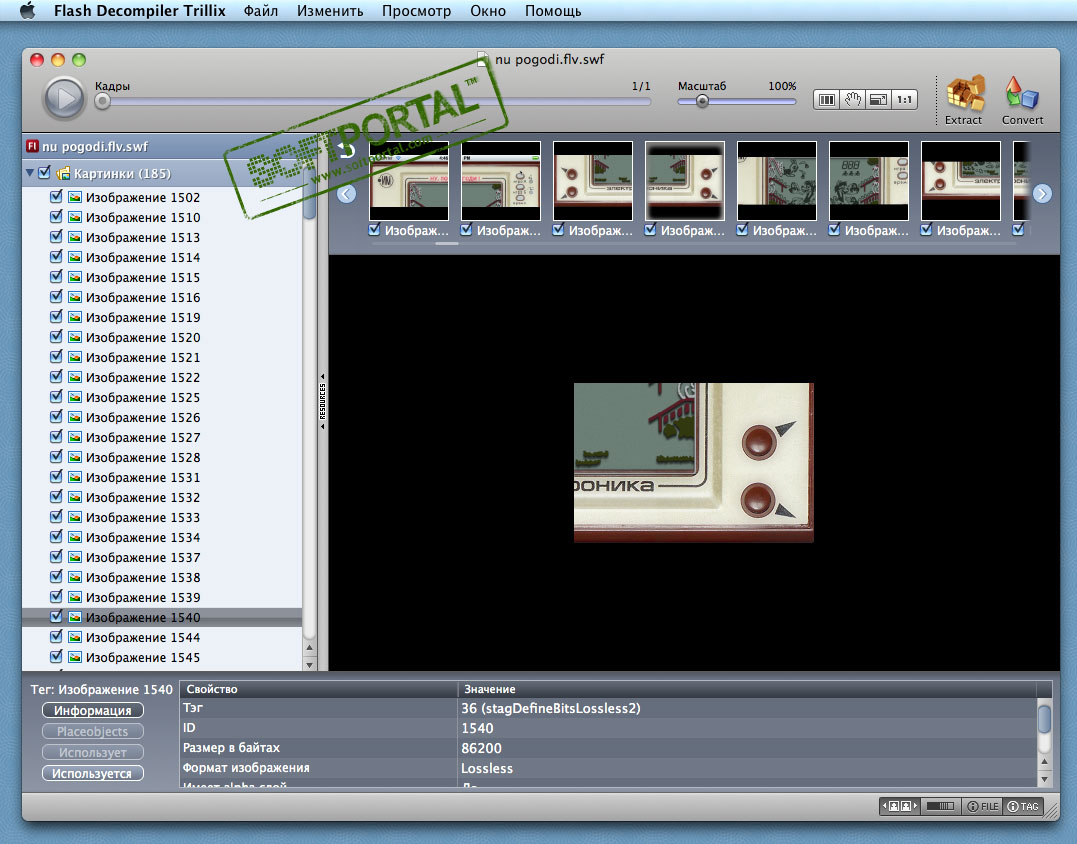Click the properties table scroll down arrow

click(1044, 779)
